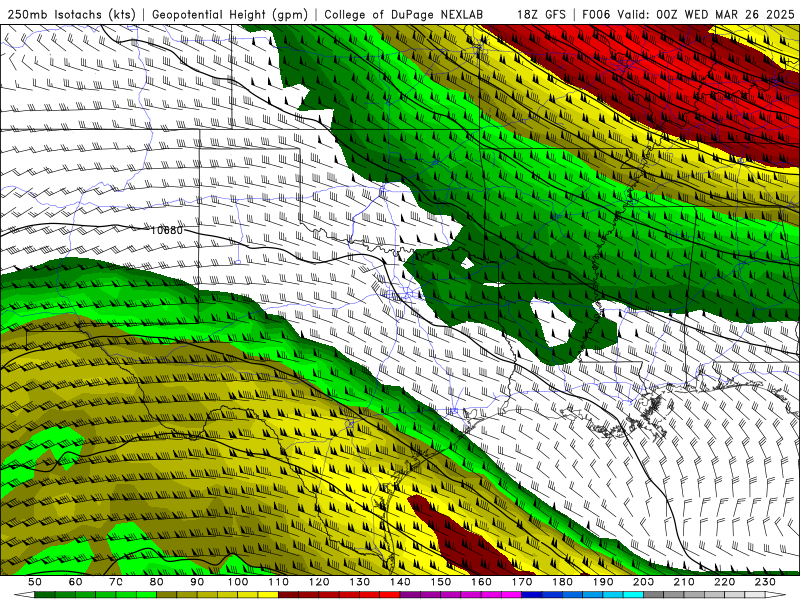Select the darkest green swatch starting at 50
Image resolution: width=800 pixels, height=600 pixels.
coord(45,595)
